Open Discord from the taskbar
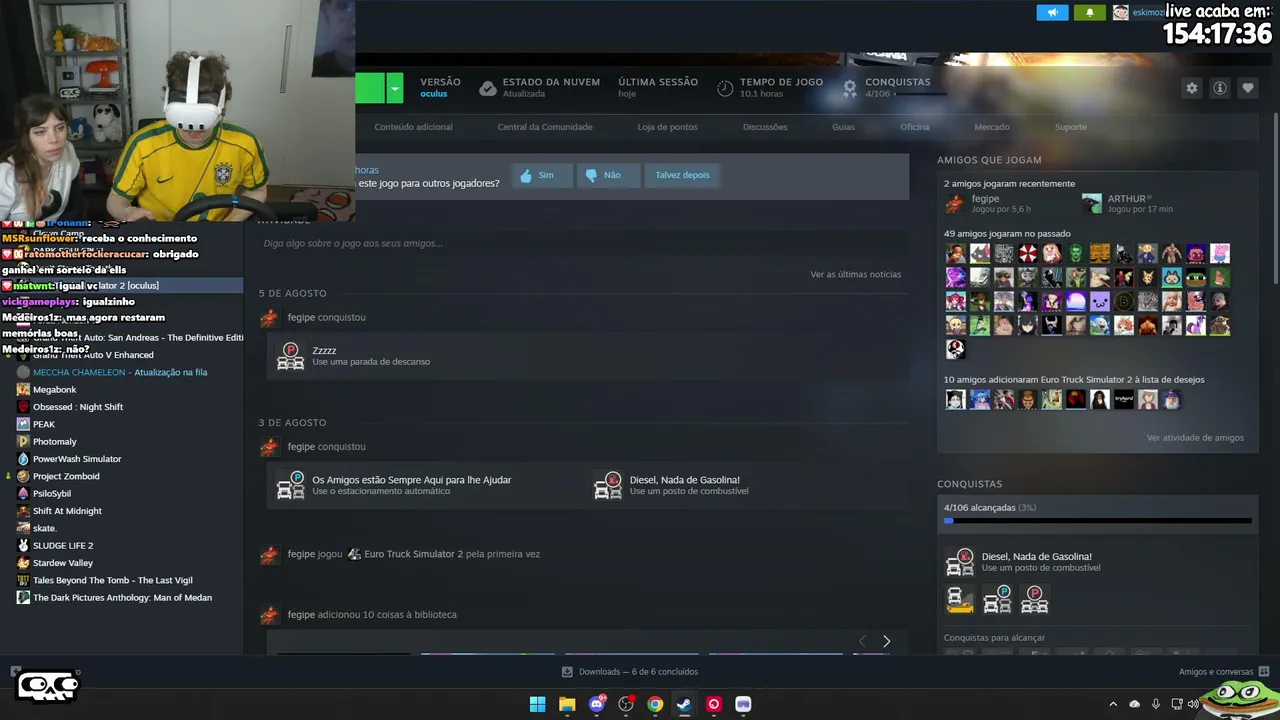This screenshot has width=1280, height=720. click(x=597, y=704)
